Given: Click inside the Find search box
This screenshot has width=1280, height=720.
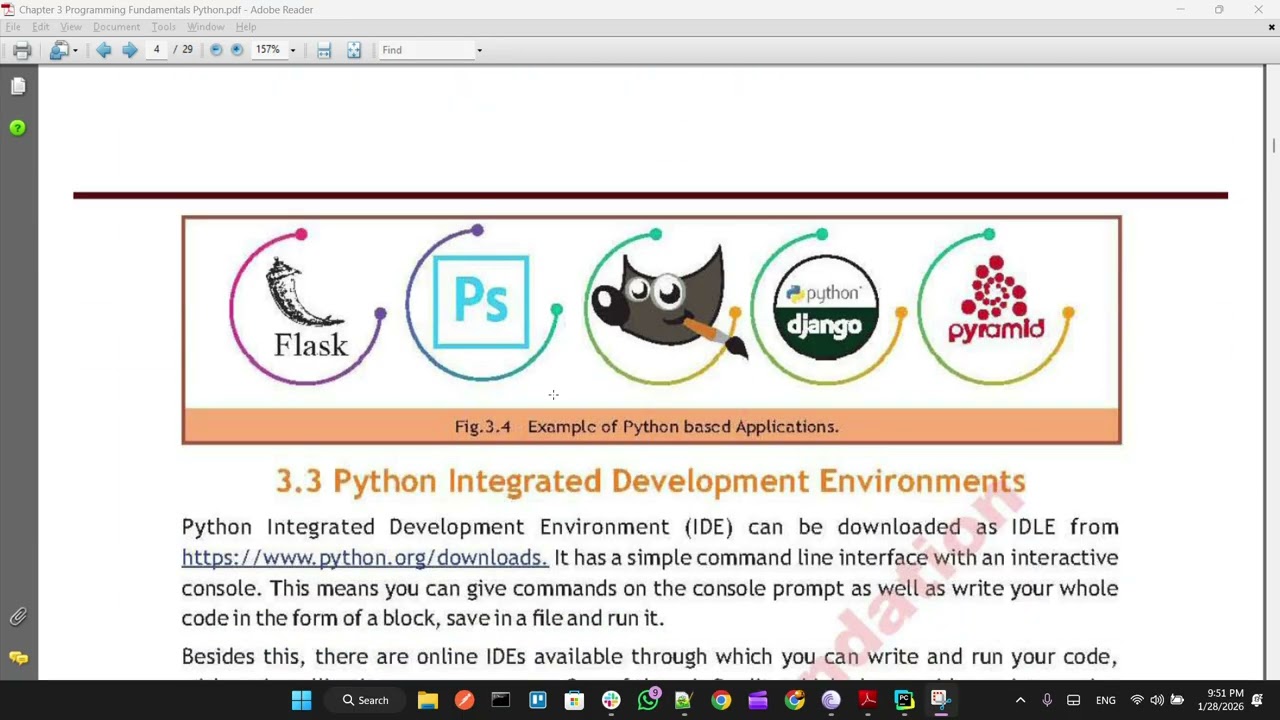Looking at the screenshot, I should (426, 50).
